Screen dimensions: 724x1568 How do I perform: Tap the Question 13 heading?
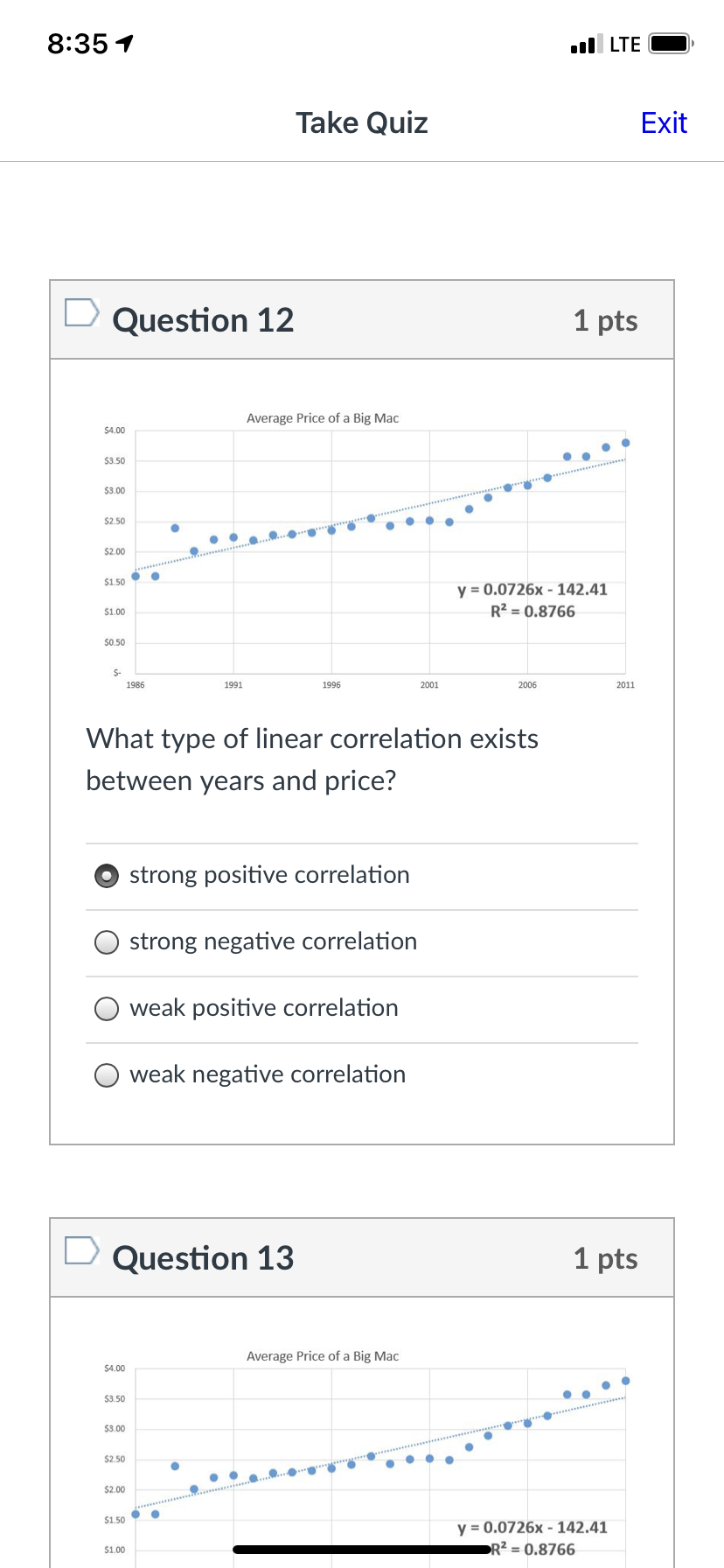[203, 1259]
